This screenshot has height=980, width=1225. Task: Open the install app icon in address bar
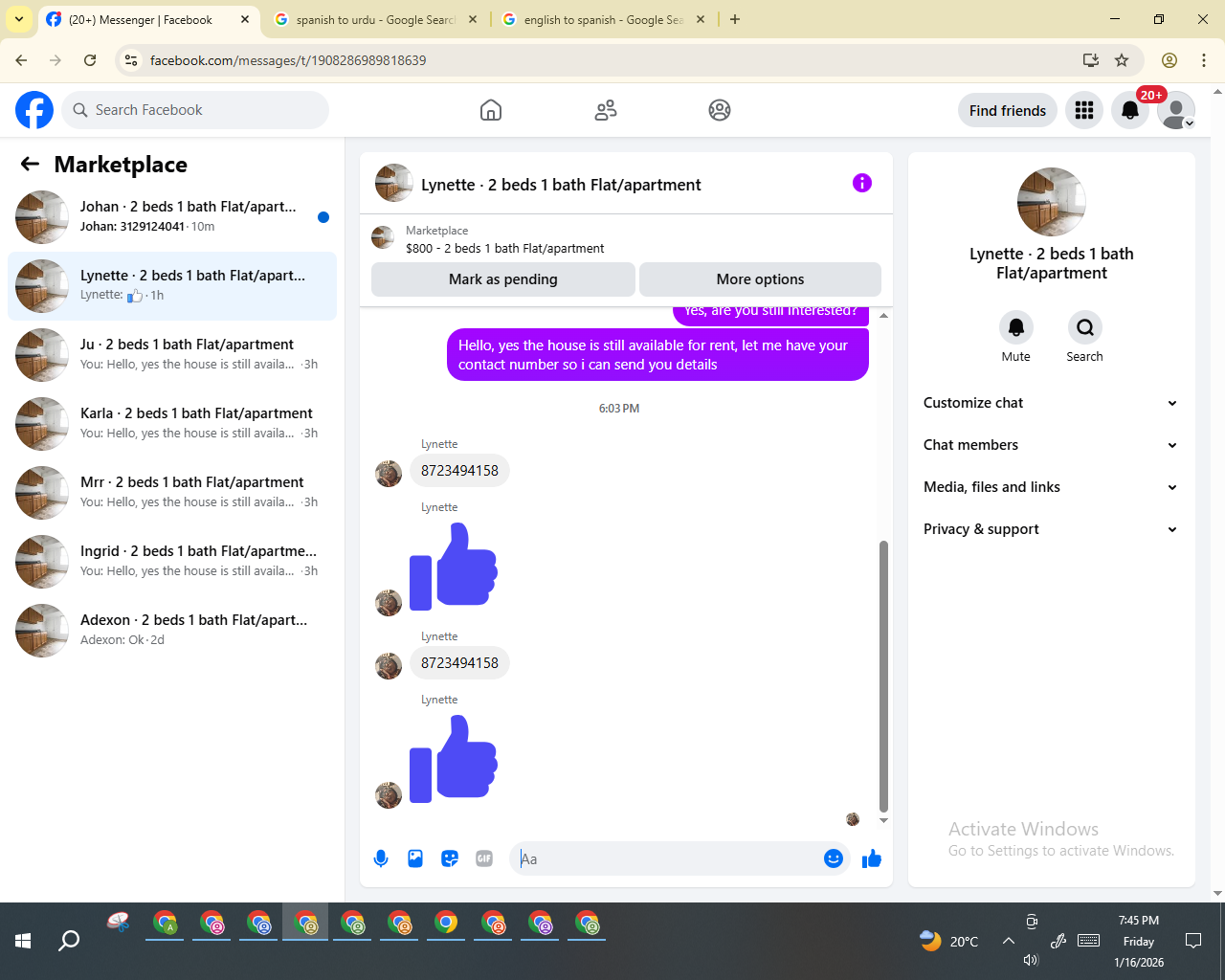pyautogui.click(x=1091, y=60)
